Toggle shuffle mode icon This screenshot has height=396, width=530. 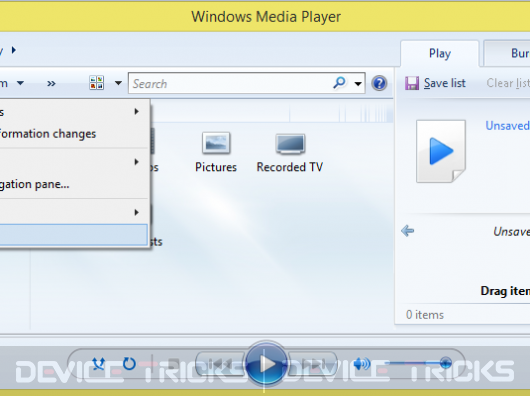pos(99,364)
